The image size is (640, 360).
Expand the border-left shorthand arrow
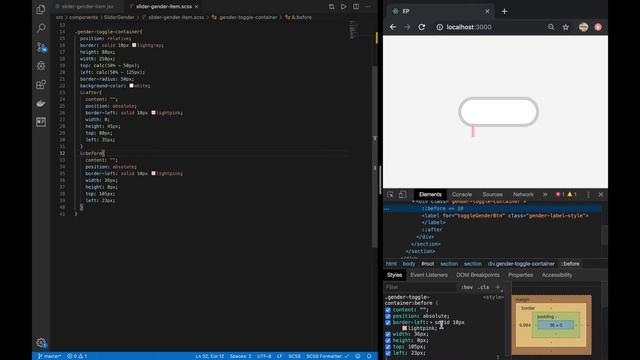[x=431, y=322]
